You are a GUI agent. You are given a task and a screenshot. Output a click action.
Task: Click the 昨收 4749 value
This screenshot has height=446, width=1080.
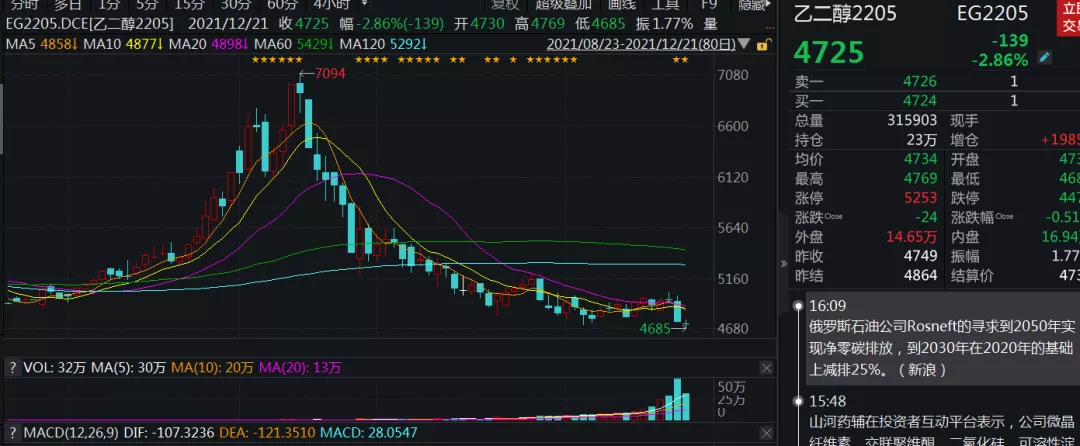920,256
